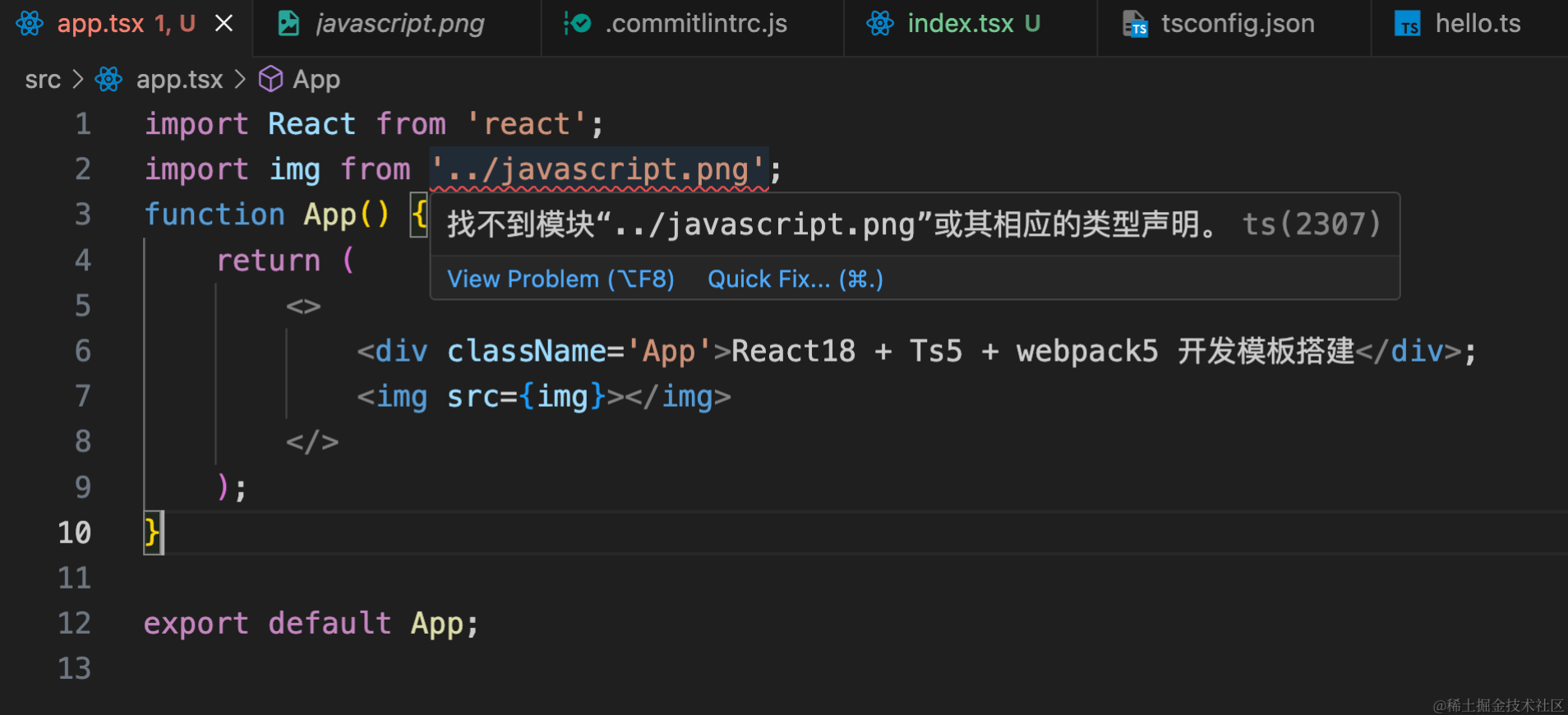Click the React icon on app.tsx tab
Screen dimensions: 1568x715
[x=30, y=24]
